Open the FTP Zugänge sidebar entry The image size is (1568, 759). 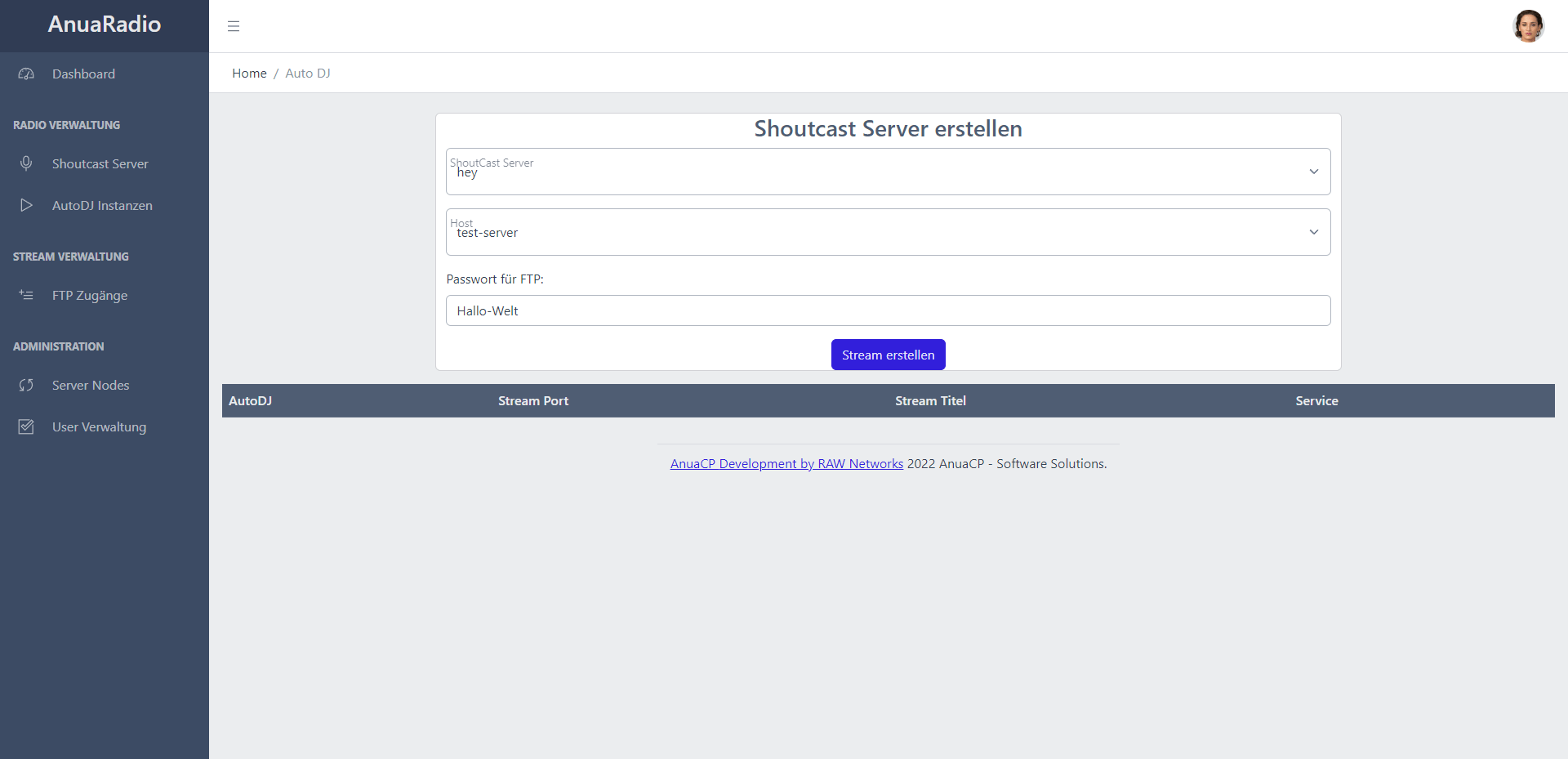click(105, 295)
